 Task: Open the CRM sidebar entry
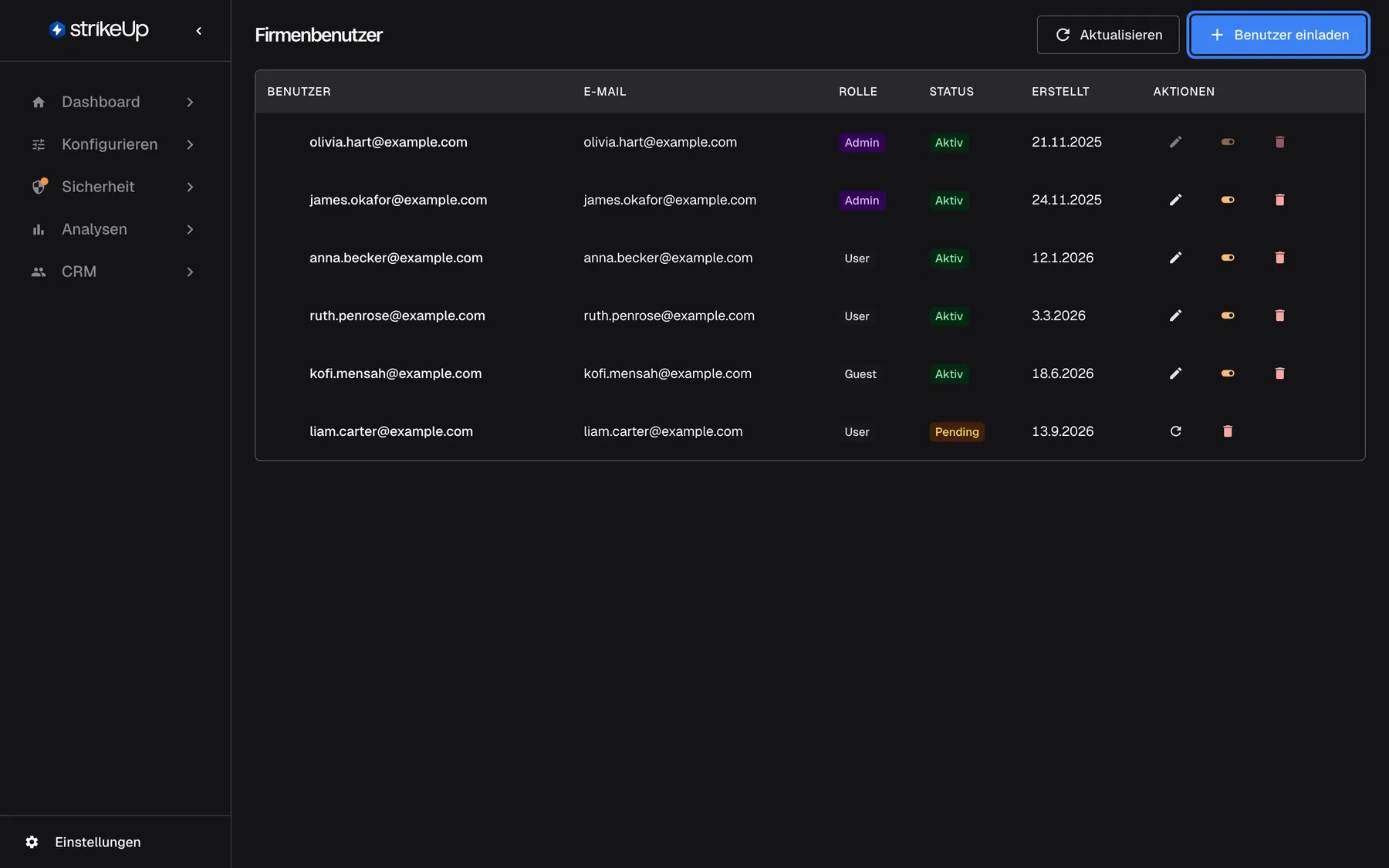click(x=114, y=272)
